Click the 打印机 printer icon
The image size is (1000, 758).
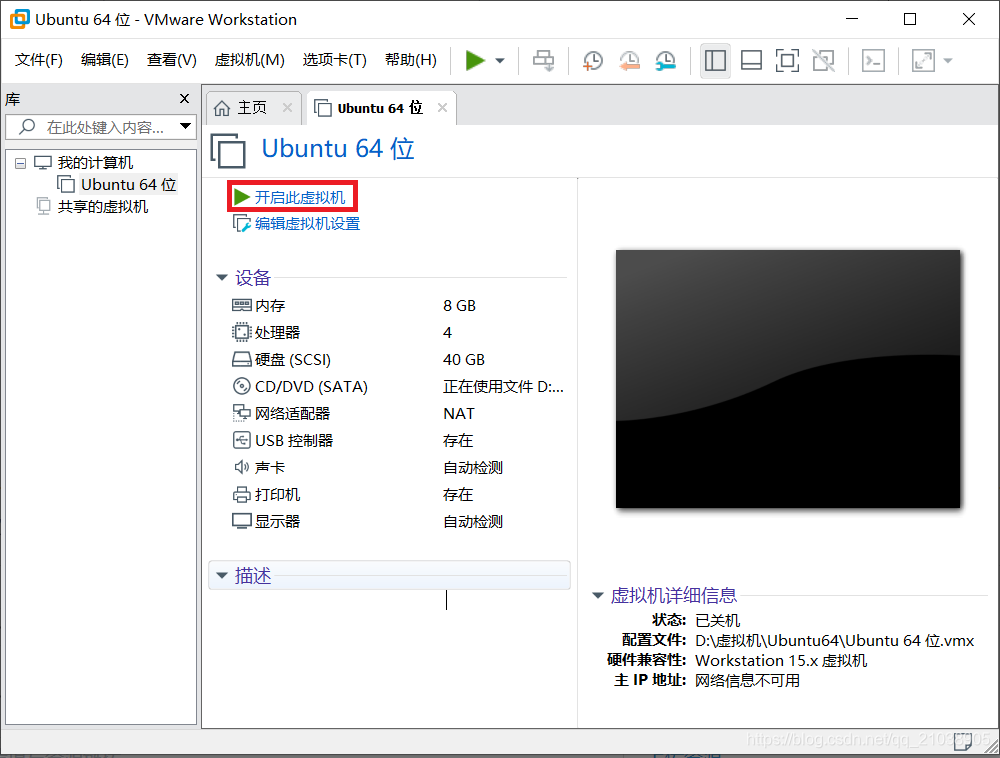pos(242,494)
